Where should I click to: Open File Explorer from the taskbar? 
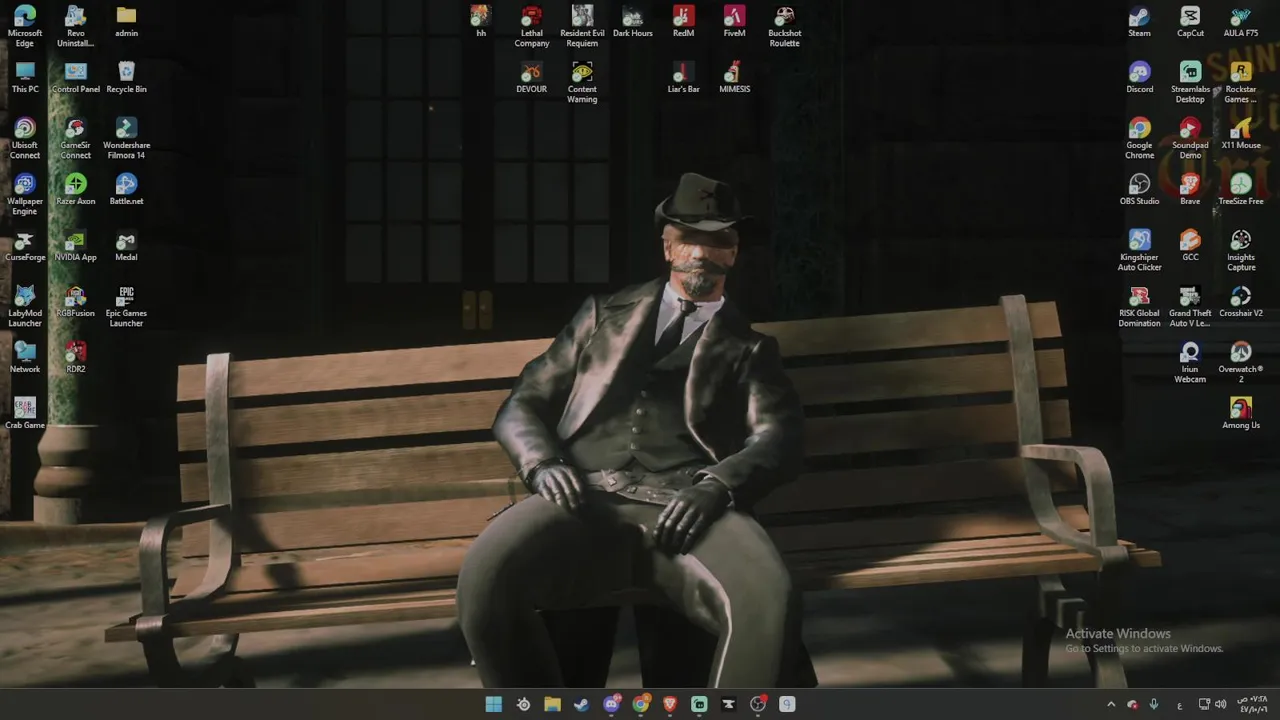click(552, 704)
